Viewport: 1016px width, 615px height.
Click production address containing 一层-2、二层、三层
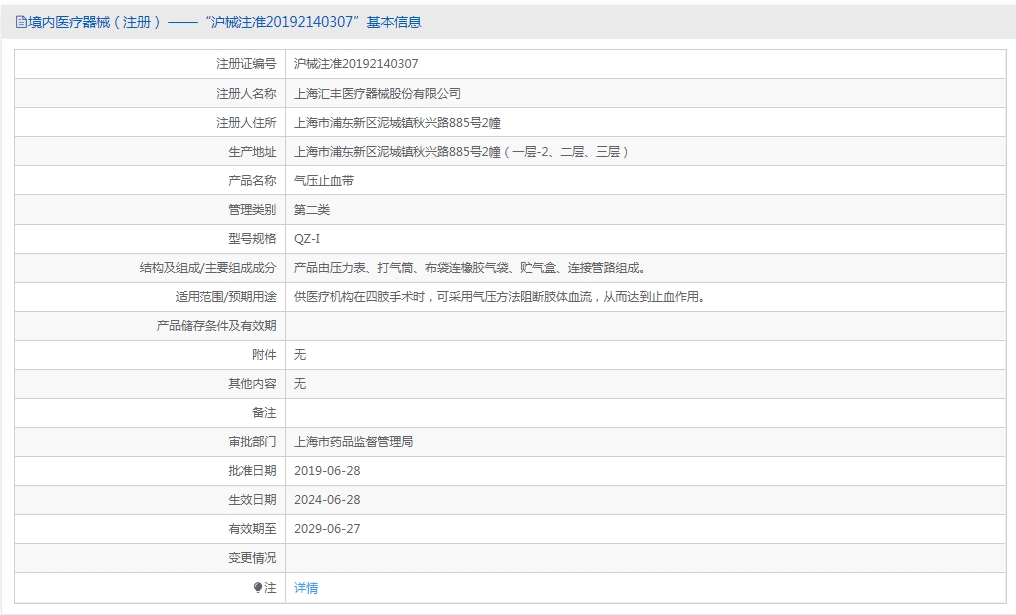461,152
